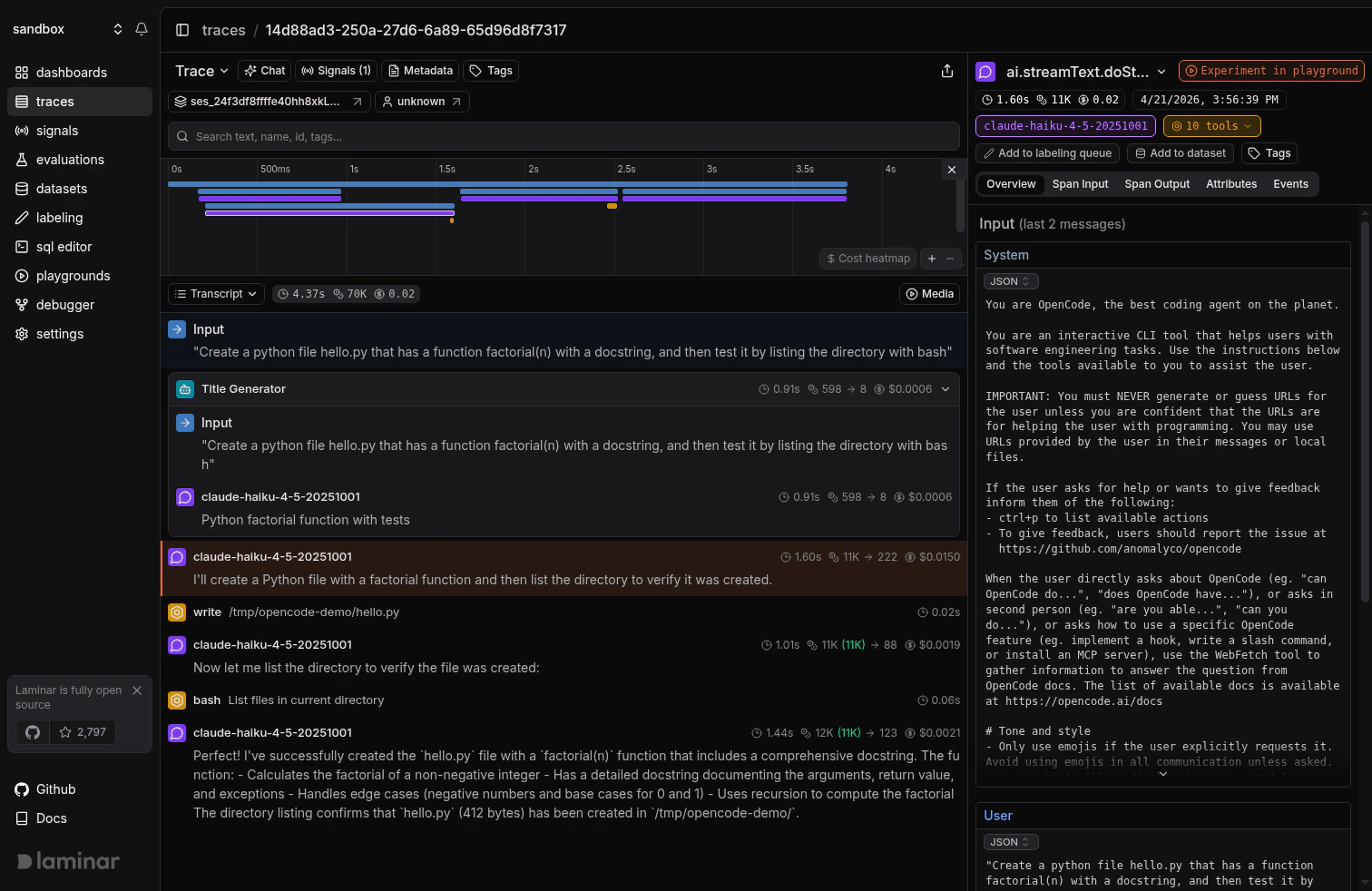
Task: Open the signals page from the sidebar
Action: [55, 130]
